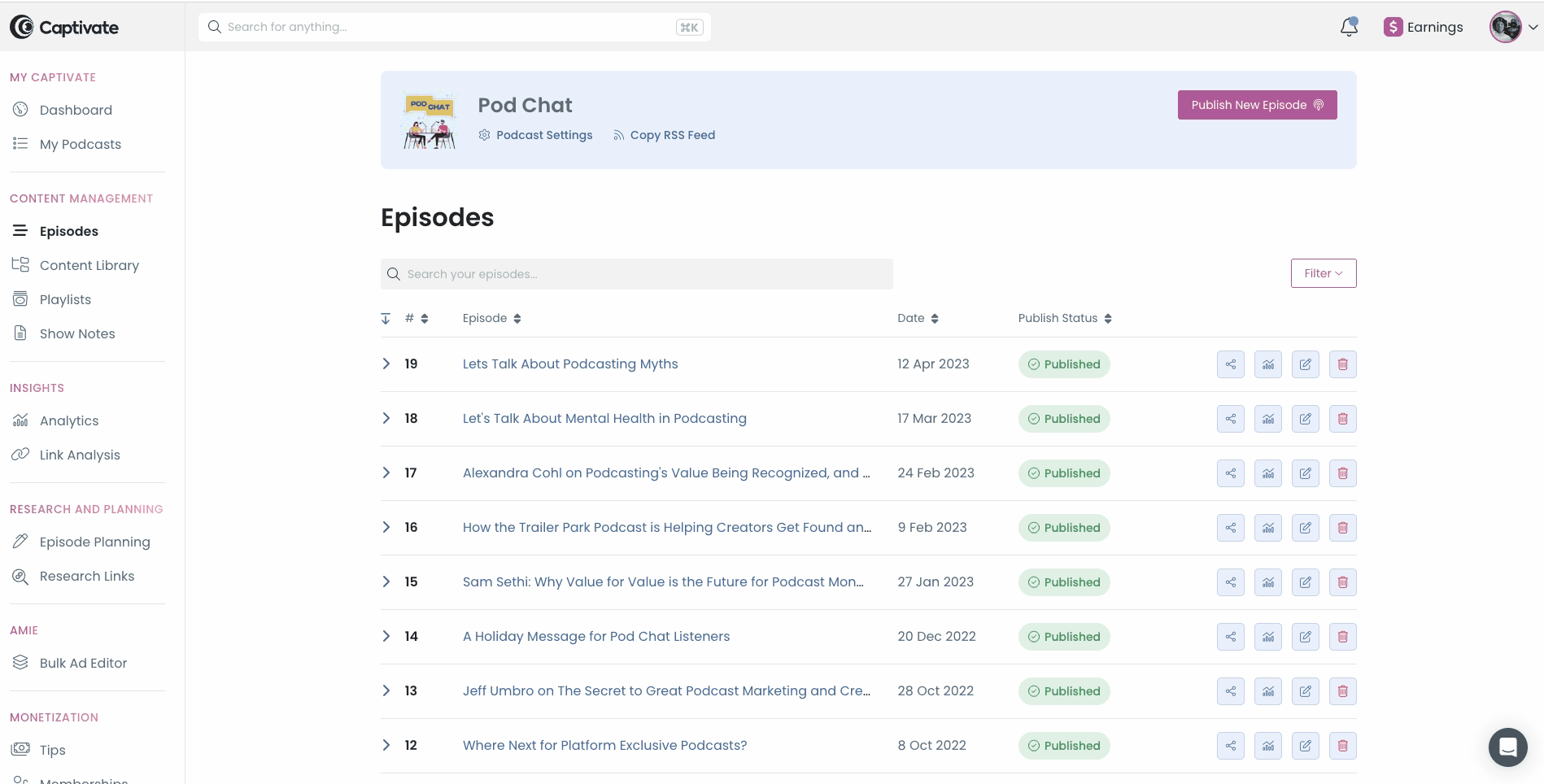Click the Search for anything field
1544x784 pixels.
coord(455,27)
